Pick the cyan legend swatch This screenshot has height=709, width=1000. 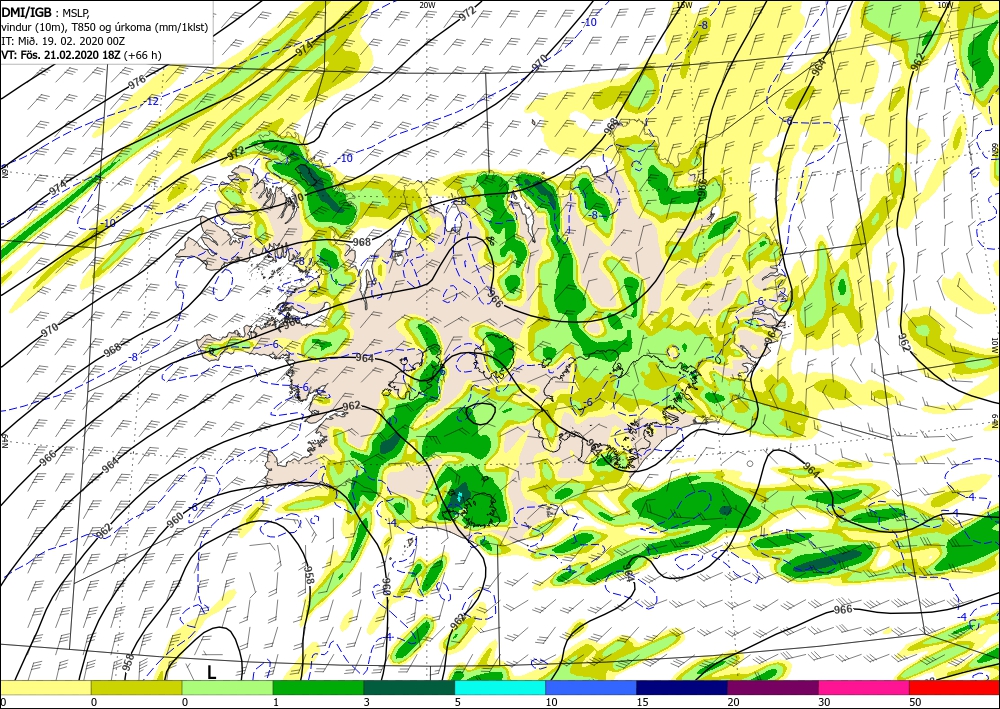pos(500,688)
